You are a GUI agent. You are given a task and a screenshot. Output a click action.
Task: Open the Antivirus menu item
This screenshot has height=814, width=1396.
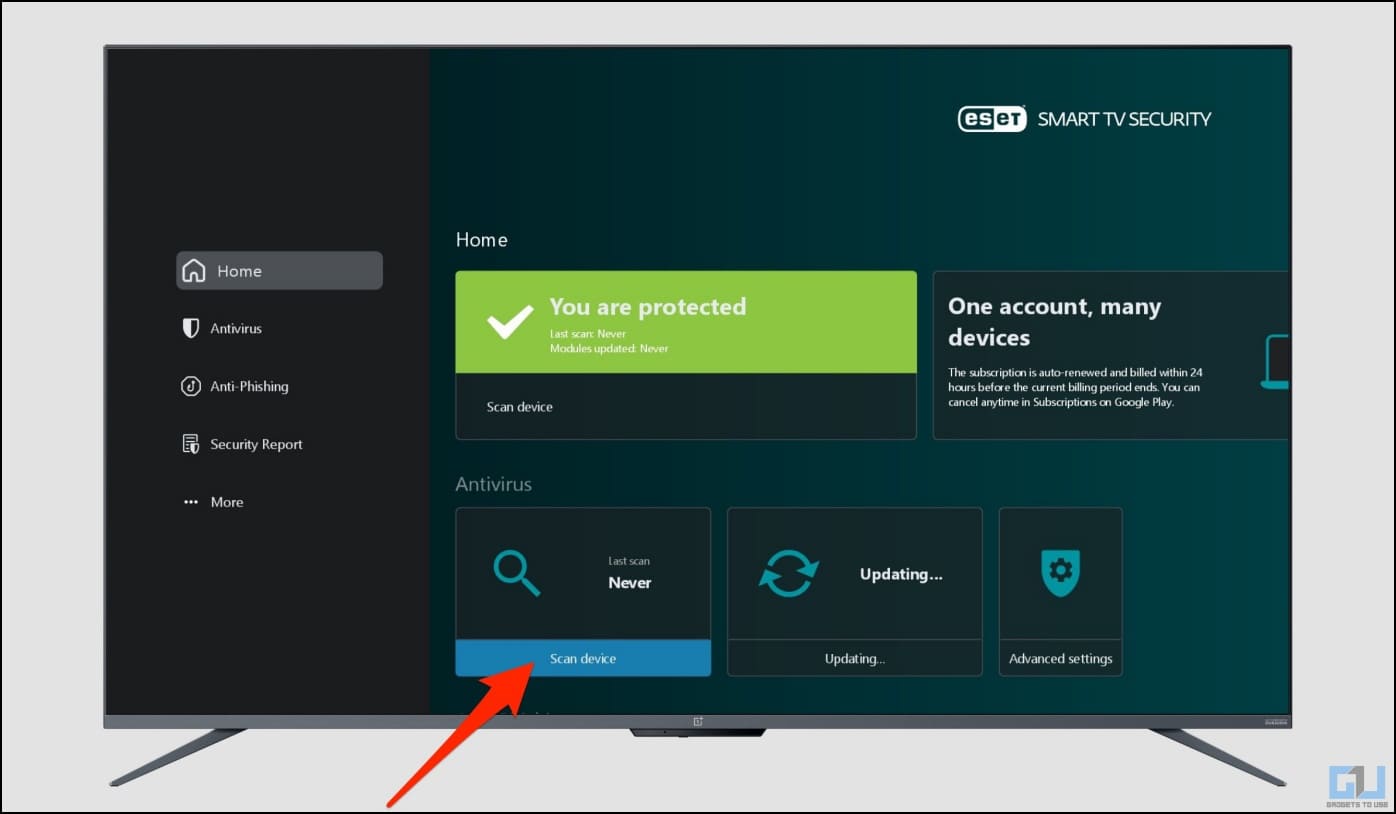[236, 328]
